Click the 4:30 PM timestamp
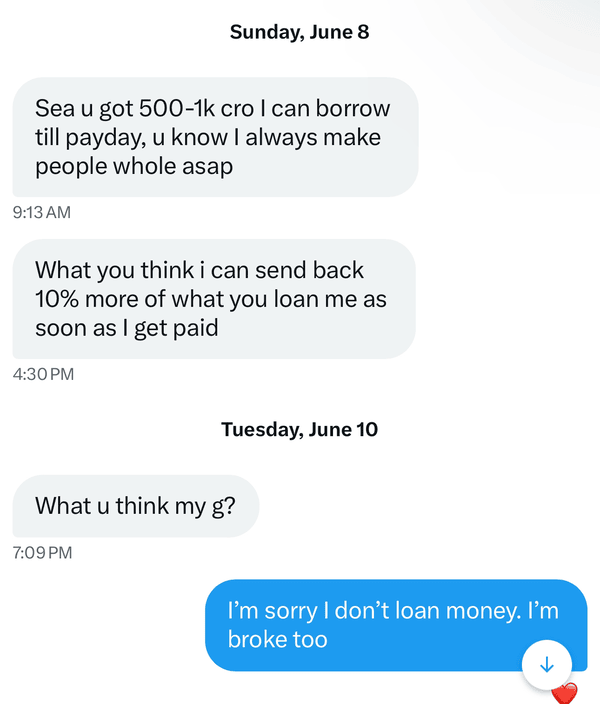600x704 pixels. coord(43,374)
